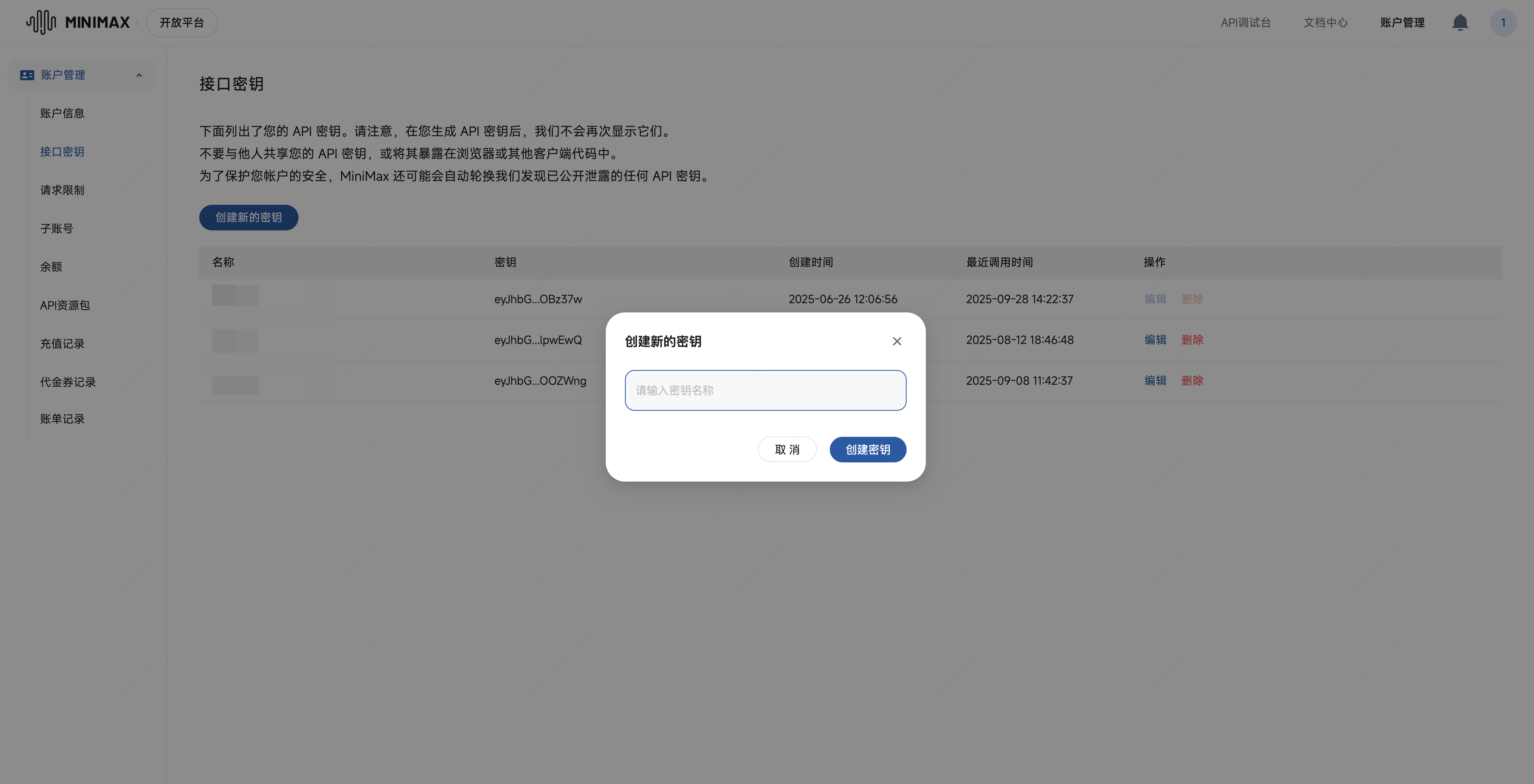This screenshot has height=784, width=1534.
Task: Select 账户管理 in top navigation
Action: [x=1402, y=23]
